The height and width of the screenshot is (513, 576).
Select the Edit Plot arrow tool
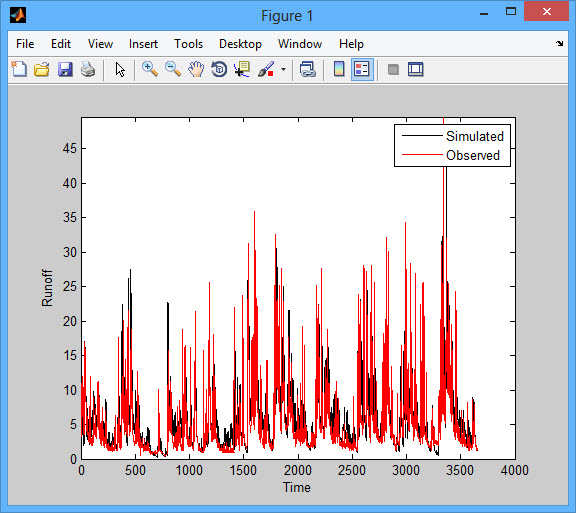[120, 69]
